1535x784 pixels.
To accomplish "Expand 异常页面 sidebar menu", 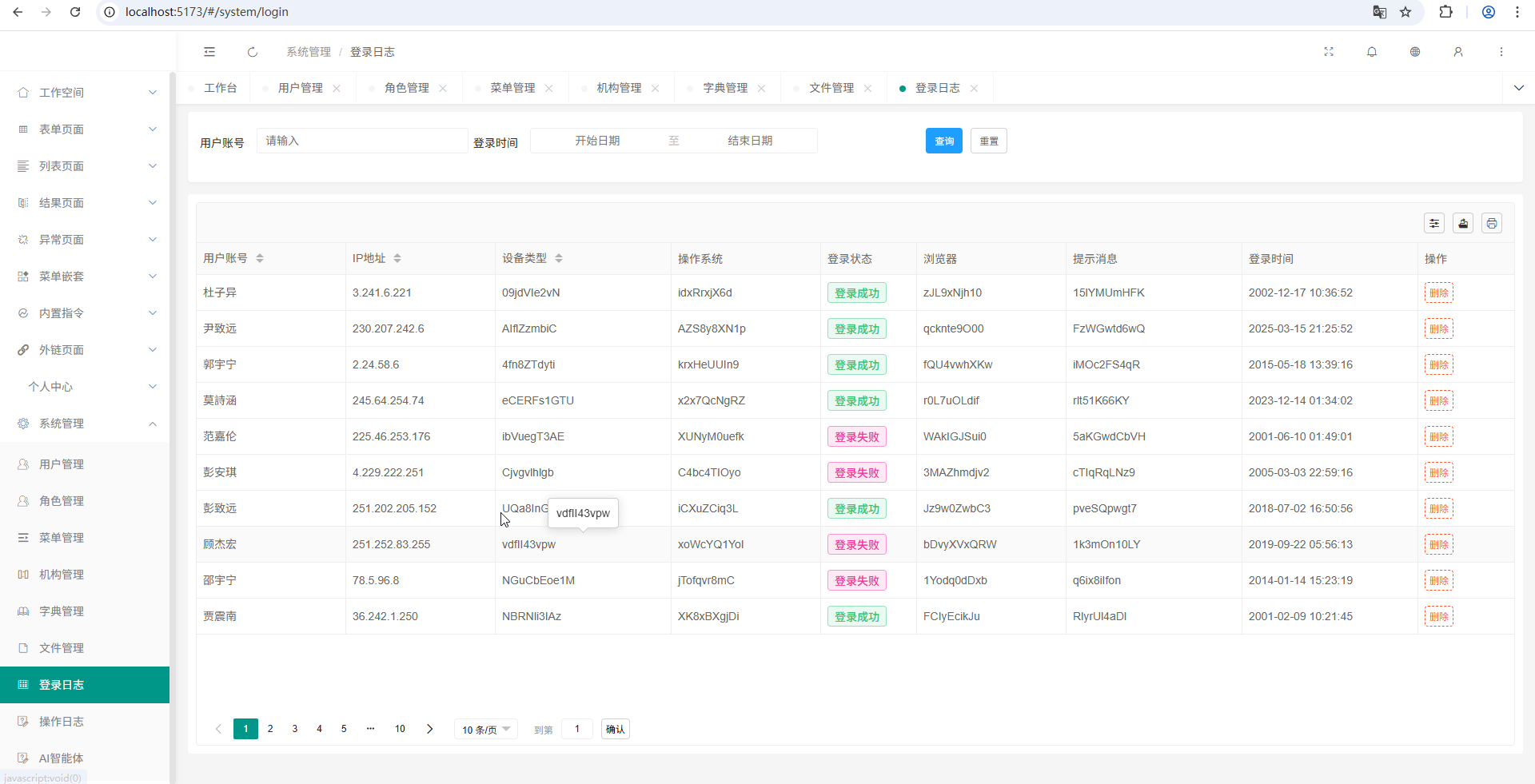I will [85, 240].
